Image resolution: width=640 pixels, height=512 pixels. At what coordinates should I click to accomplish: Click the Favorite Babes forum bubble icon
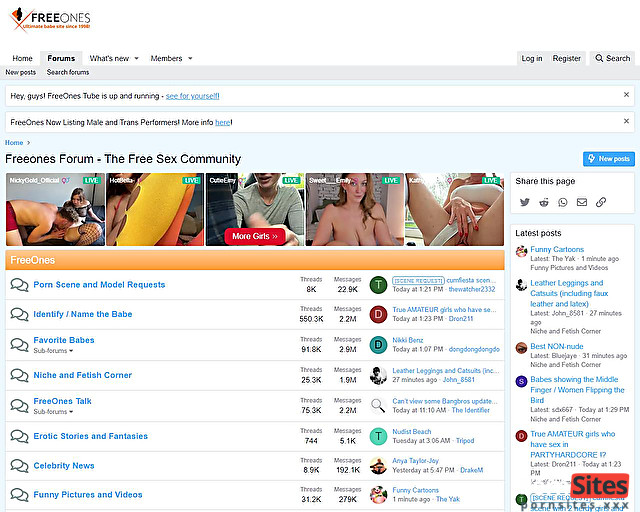[19, 345]
